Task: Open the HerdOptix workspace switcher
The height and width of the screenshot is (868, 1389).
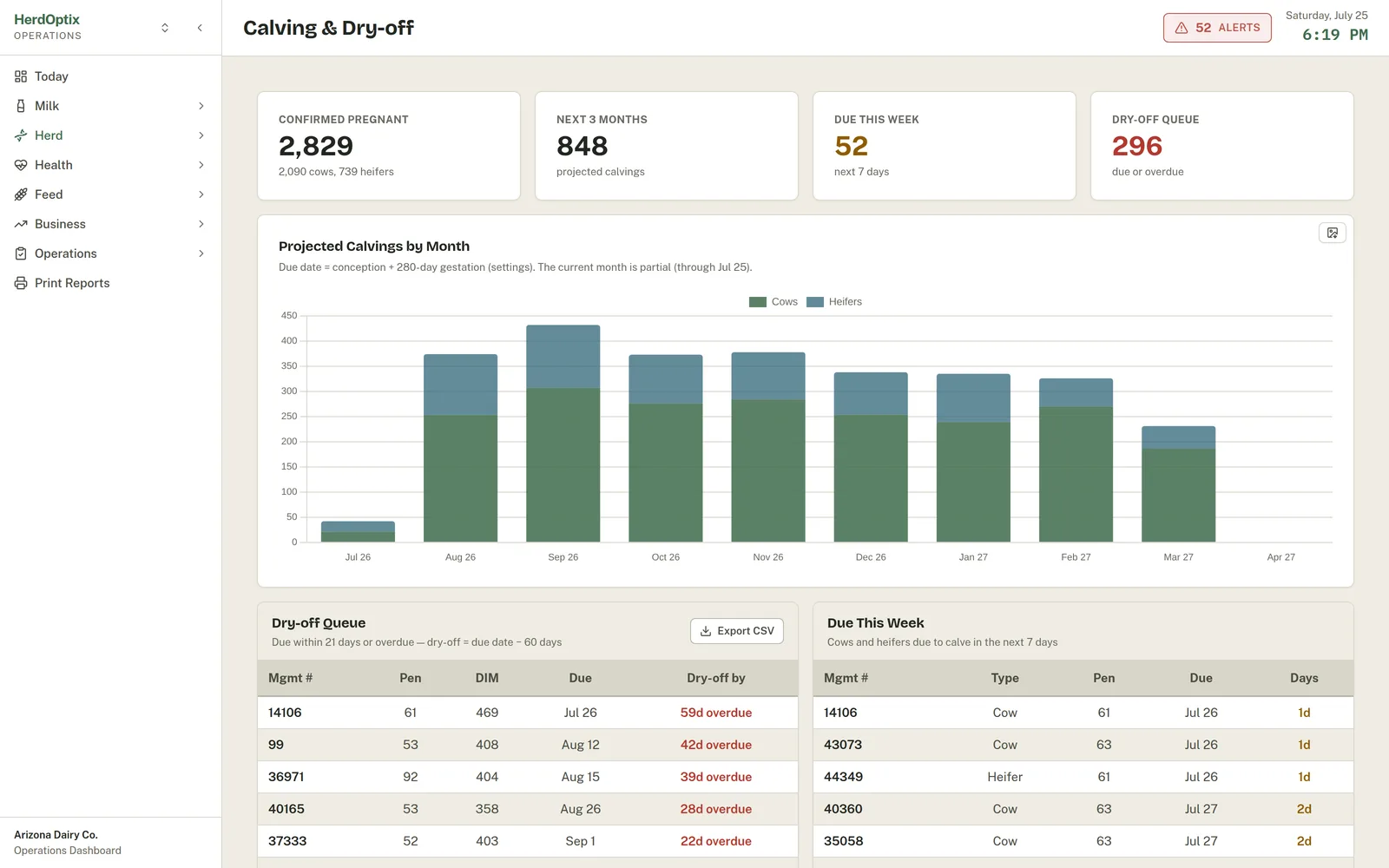Action: click(x=165, y=28)
